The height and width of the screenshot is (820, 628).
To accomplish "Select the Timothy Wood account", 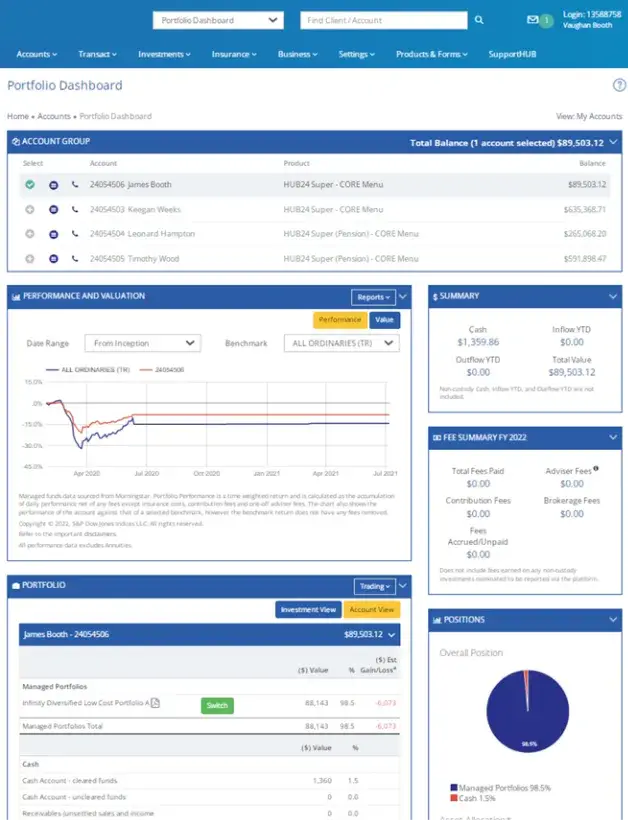I will tap(30, 258).
